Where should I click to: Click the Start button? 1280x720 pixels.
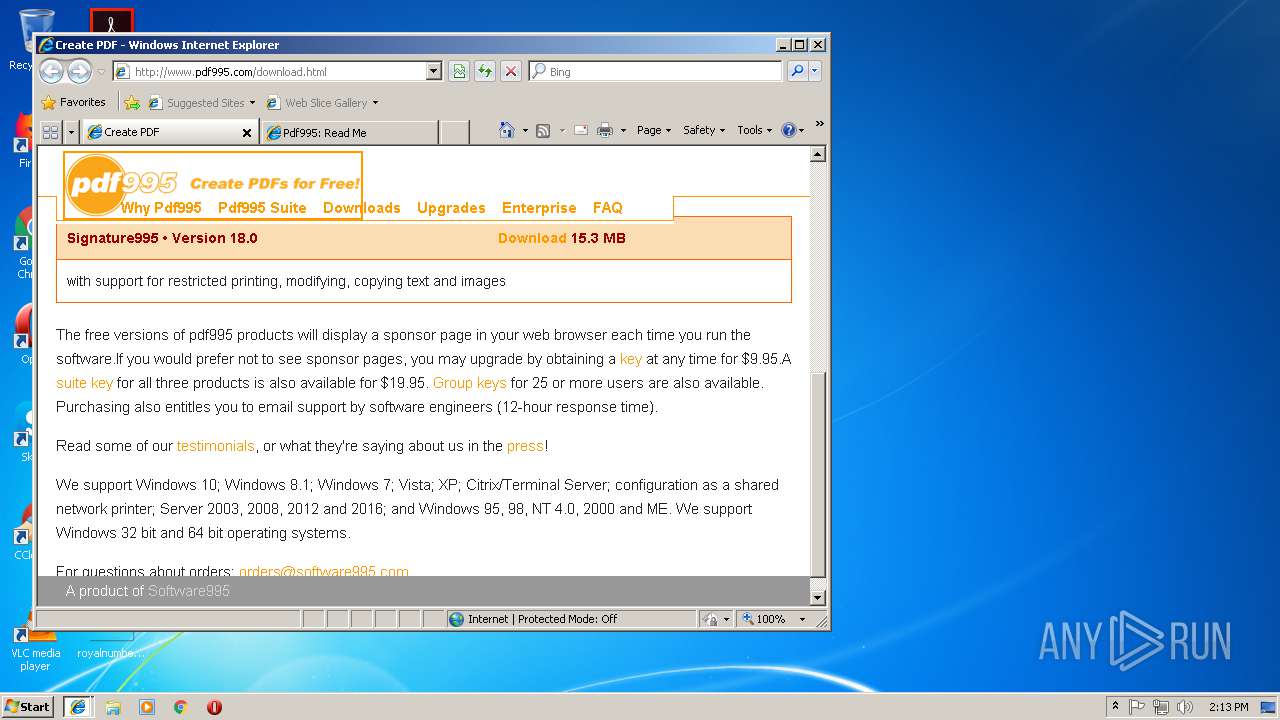27,706
